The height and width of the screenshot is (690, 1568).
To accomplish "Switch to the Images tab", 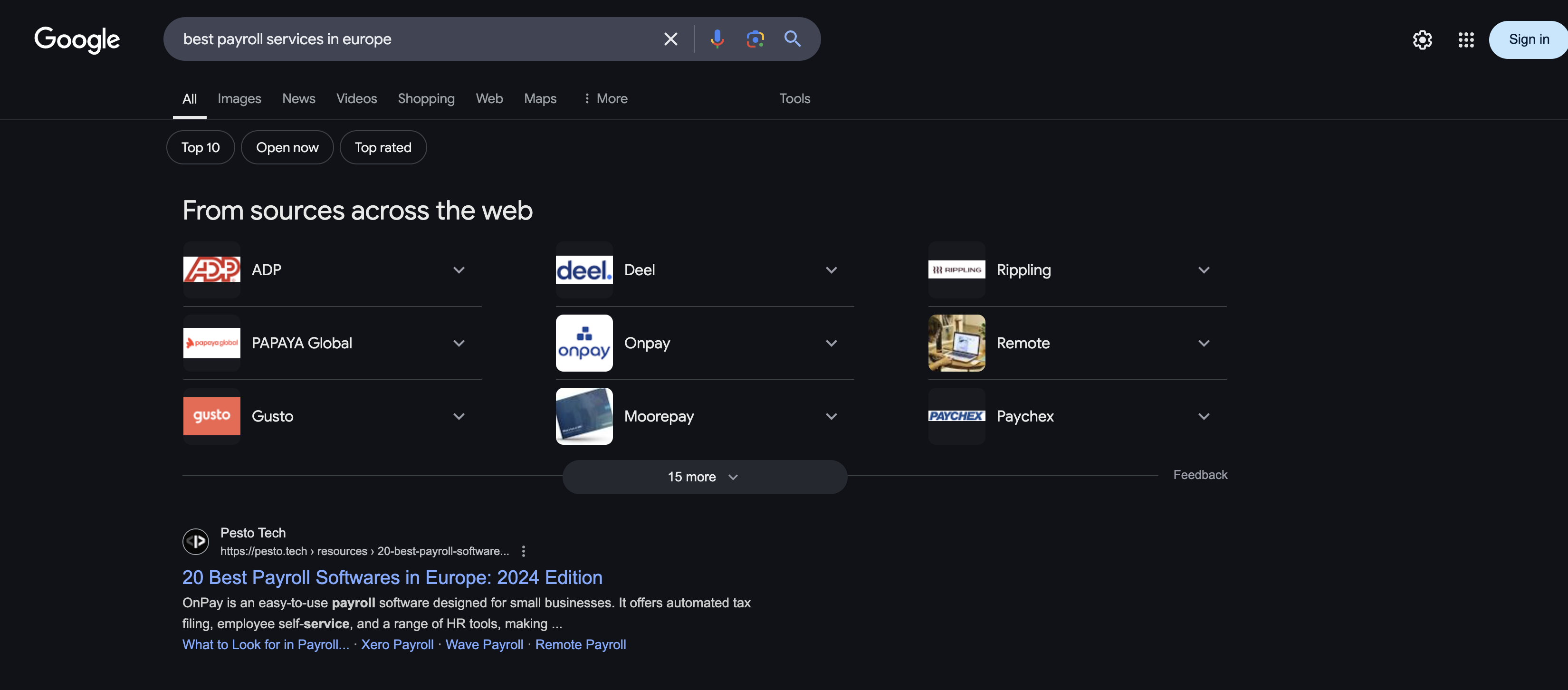I will [x=239, y=99].
